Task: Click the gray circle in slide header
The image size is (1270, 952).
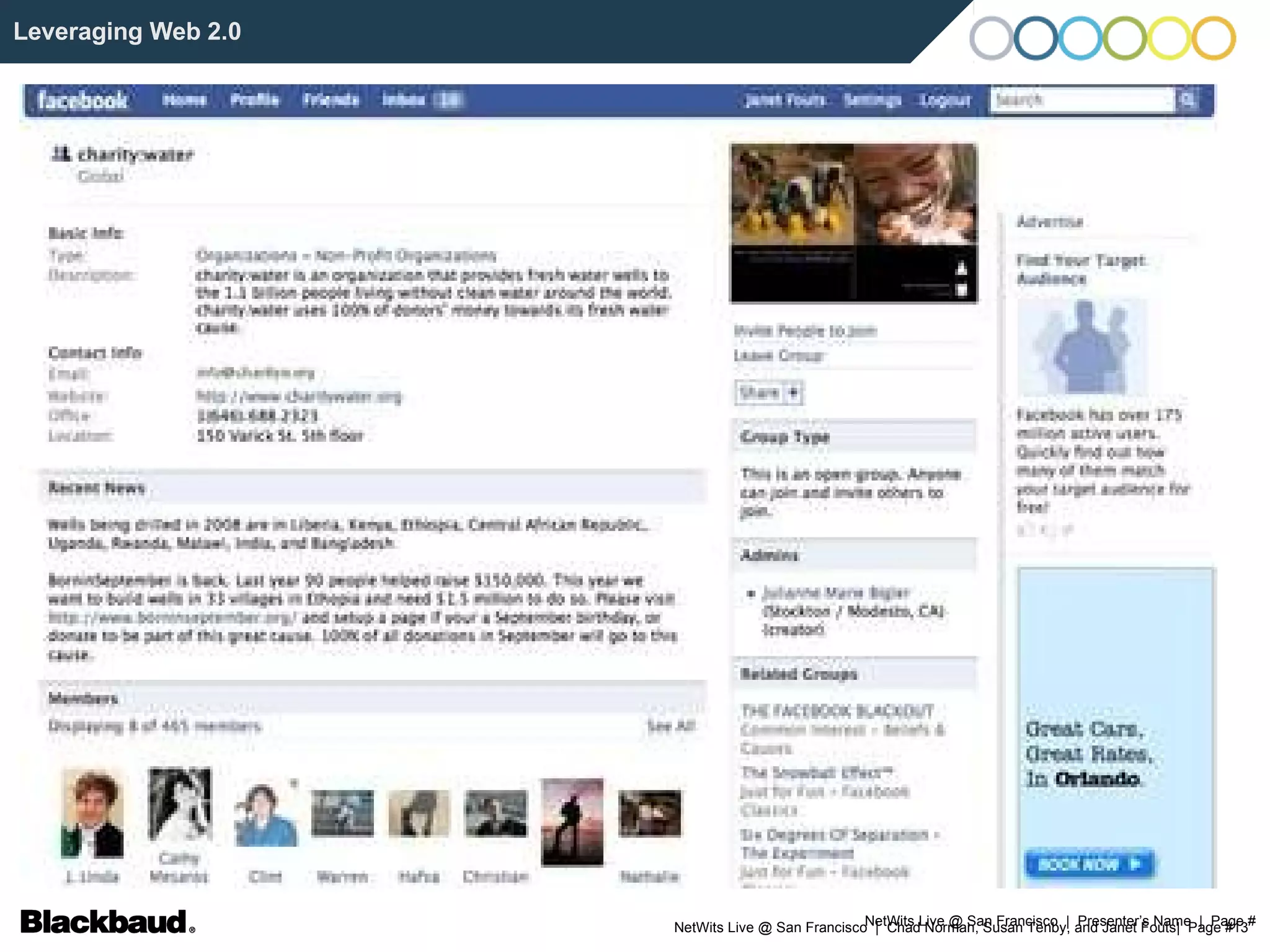Action: pyautogui.click(x=991, y=38)
